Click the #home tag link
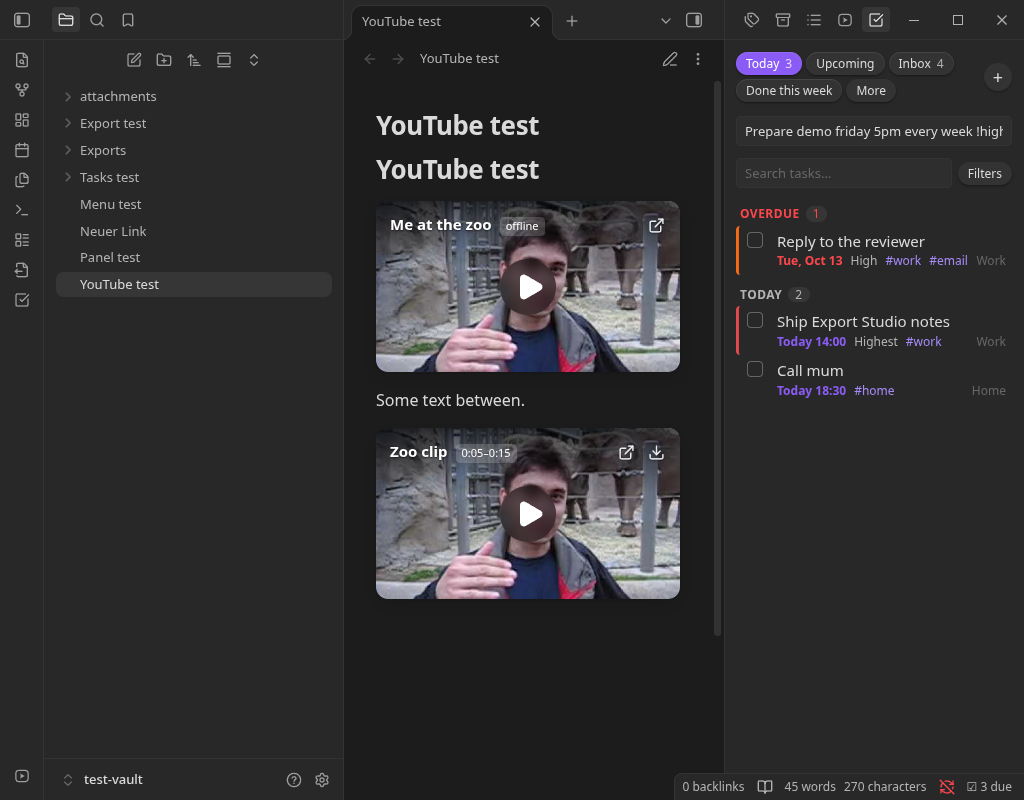This screenshot has width=1024, height=800. [x=874, y=391]
